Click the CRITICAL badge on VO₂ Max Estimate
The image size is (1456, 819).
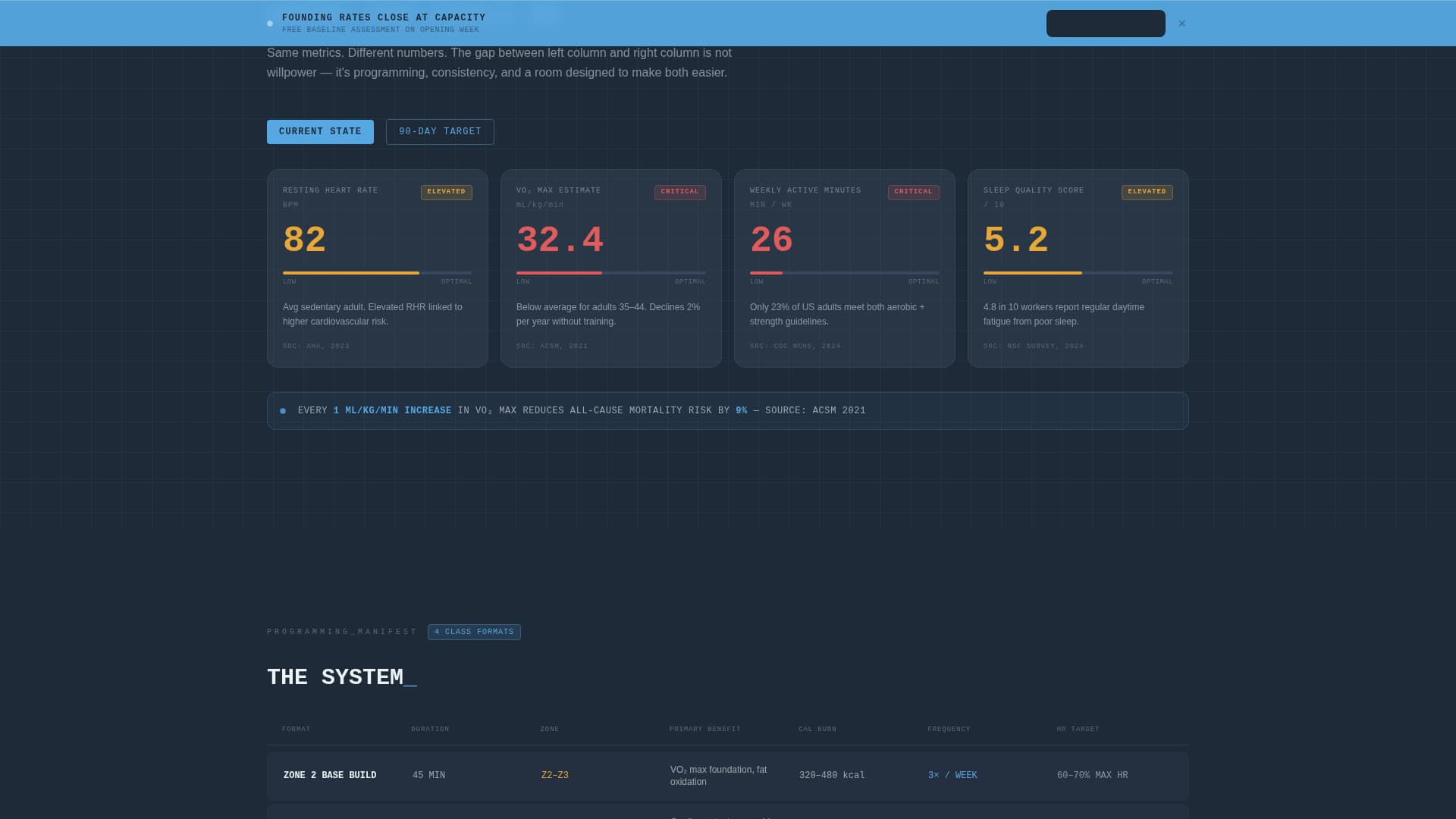coord(680,193)
